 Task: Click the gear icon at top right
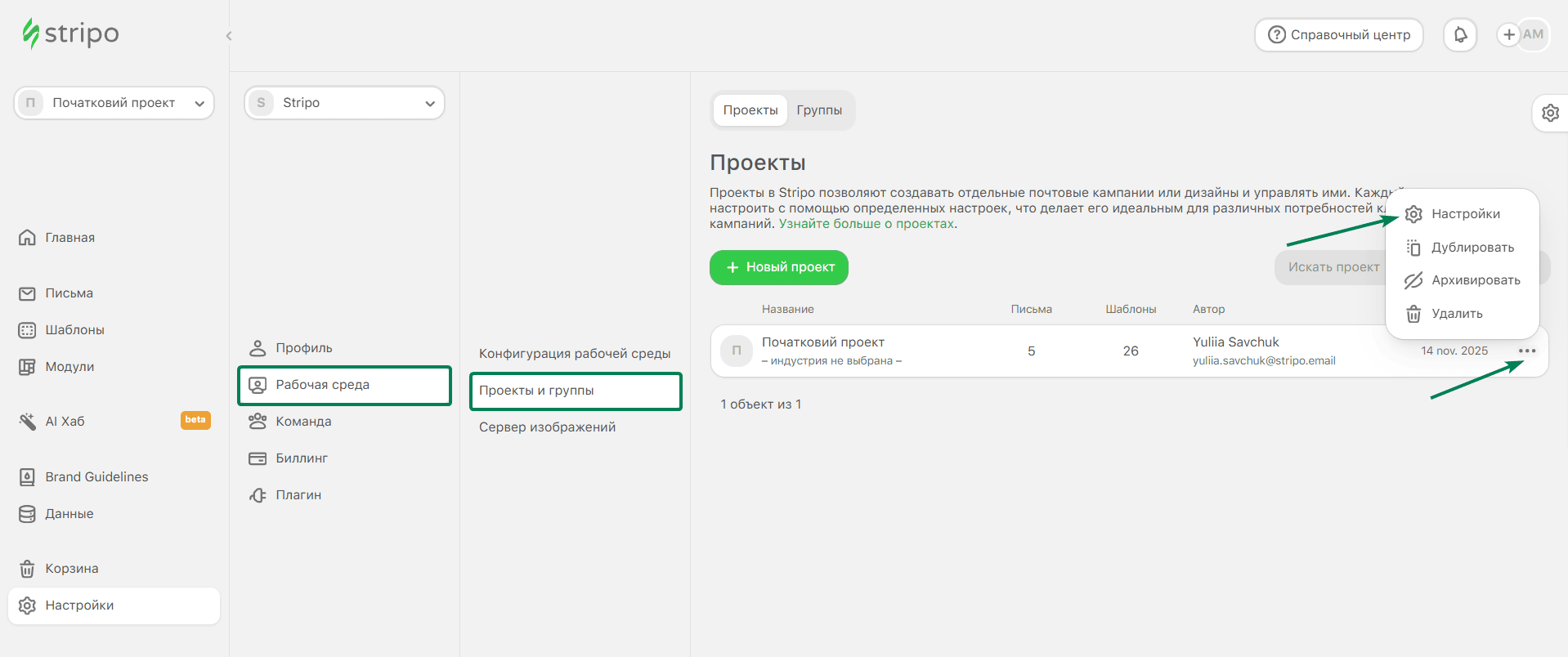pyautogui.click(x=1549, y=113)
